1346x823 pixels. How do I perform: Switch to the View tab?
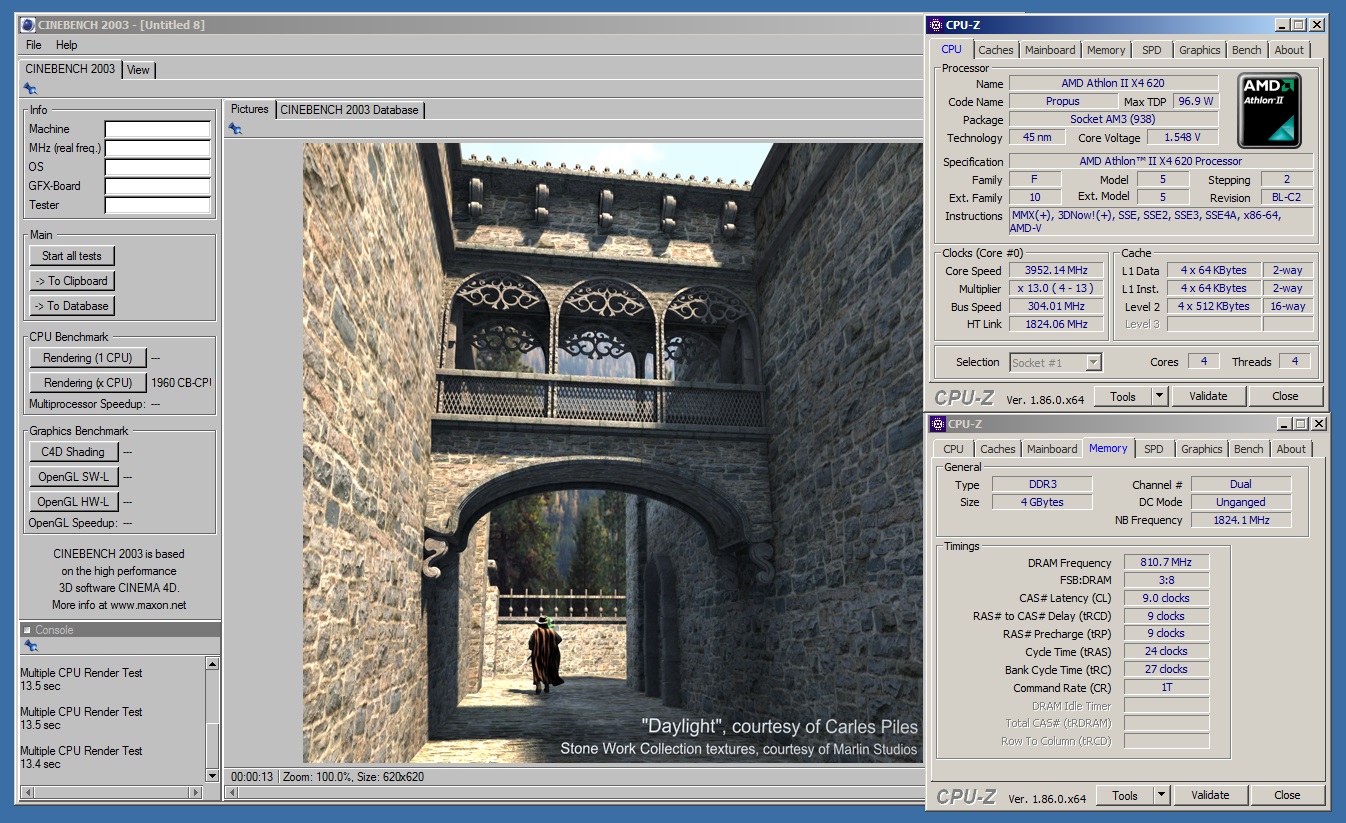138,69
